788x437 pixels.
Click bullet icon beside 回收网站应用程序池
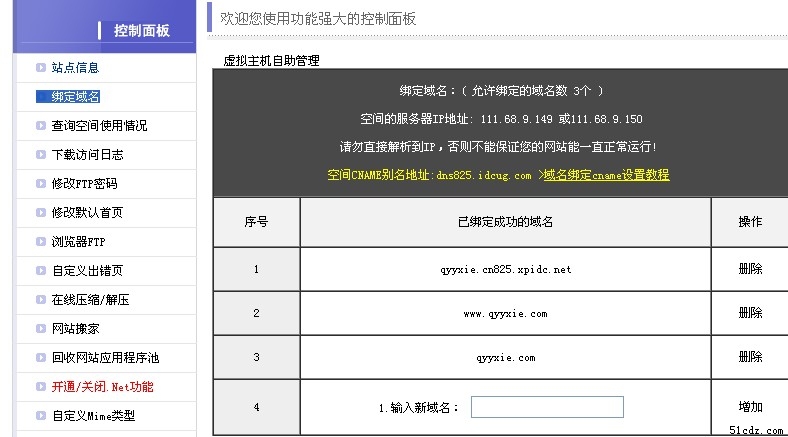tap(41, 358)
